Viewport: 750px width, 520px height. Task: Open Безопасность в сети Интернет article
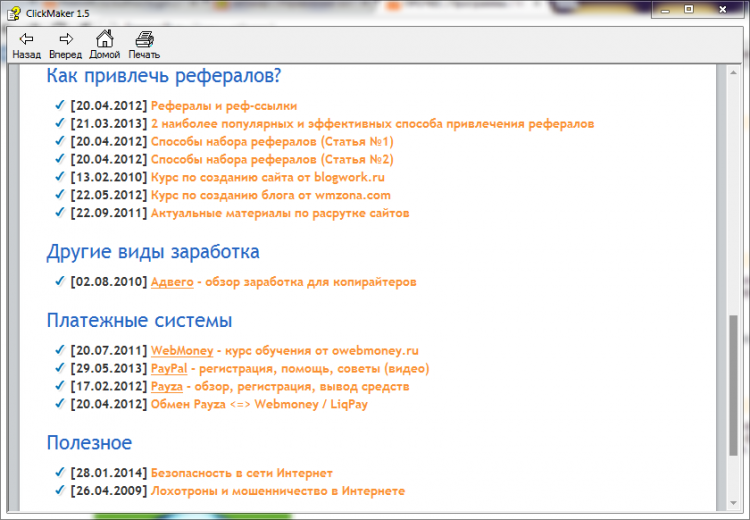click(x=242, y=473)
